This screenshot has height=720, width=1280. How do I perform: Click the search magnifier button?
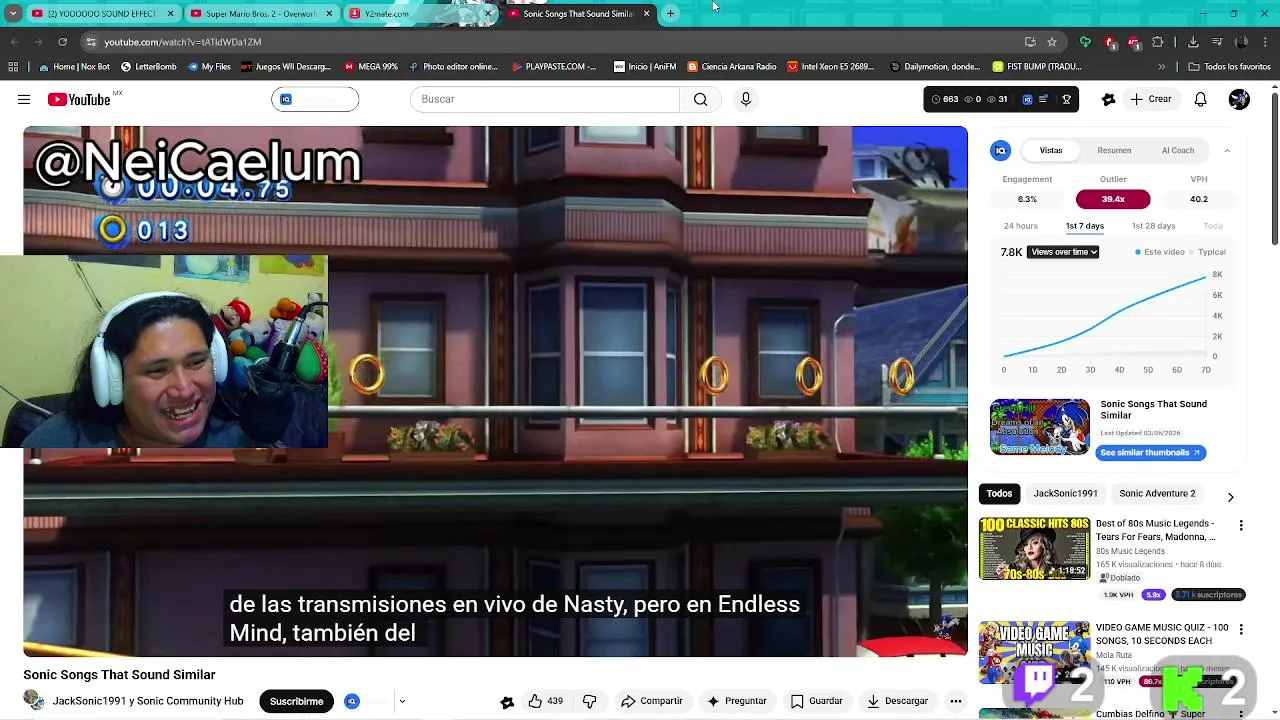[700, 99]
